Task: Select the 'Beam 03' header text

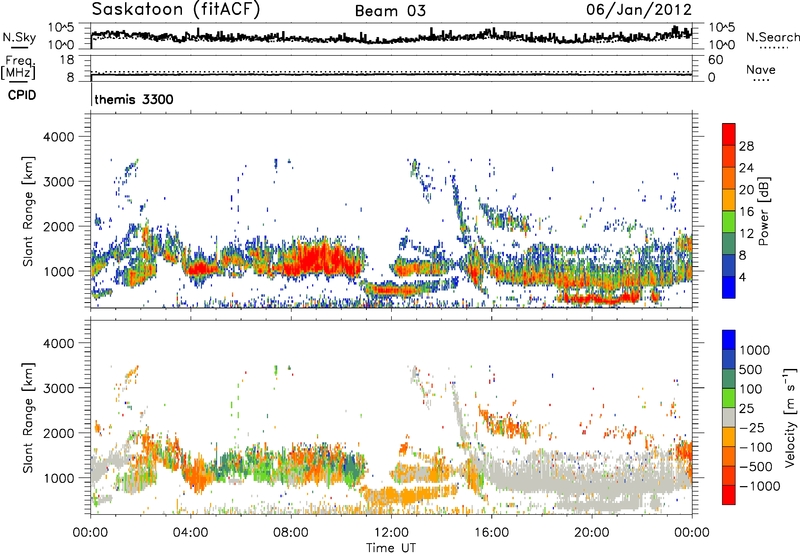Action: pos(390,11)
